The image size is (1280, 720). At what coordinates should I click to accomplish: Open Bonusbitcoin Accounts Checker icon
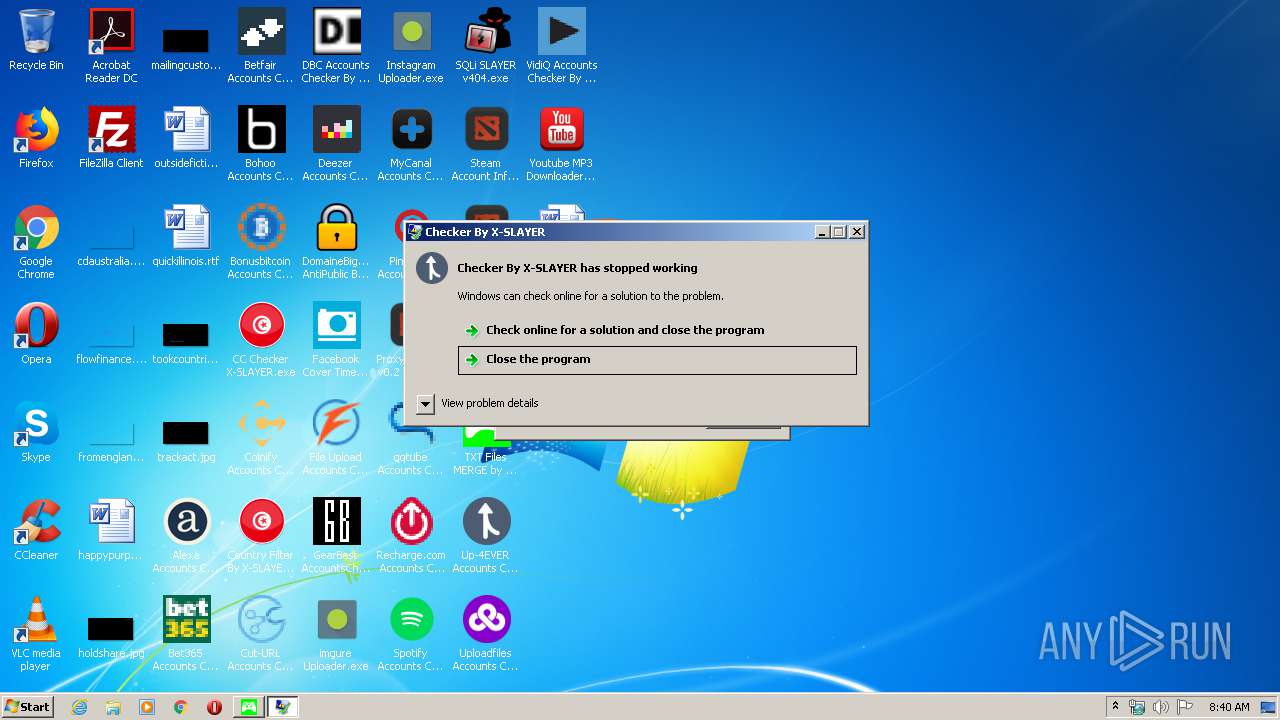(261, 242)
